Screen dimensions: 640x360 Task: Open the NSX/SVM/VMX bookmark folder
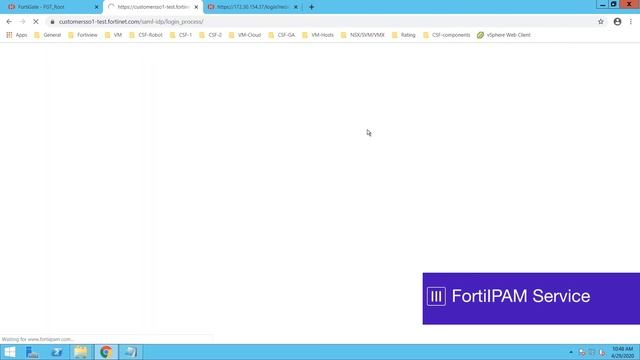363,35
